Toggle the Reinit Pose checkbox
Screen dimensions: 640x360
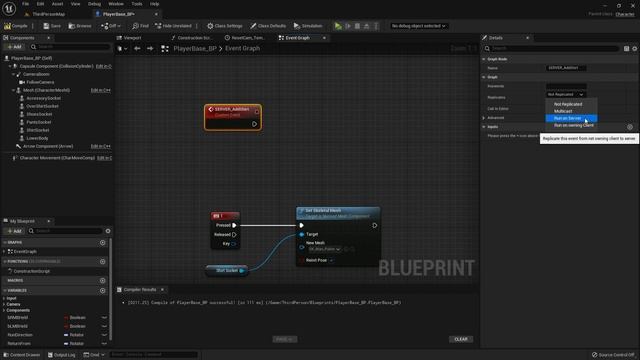coord(331,260)
